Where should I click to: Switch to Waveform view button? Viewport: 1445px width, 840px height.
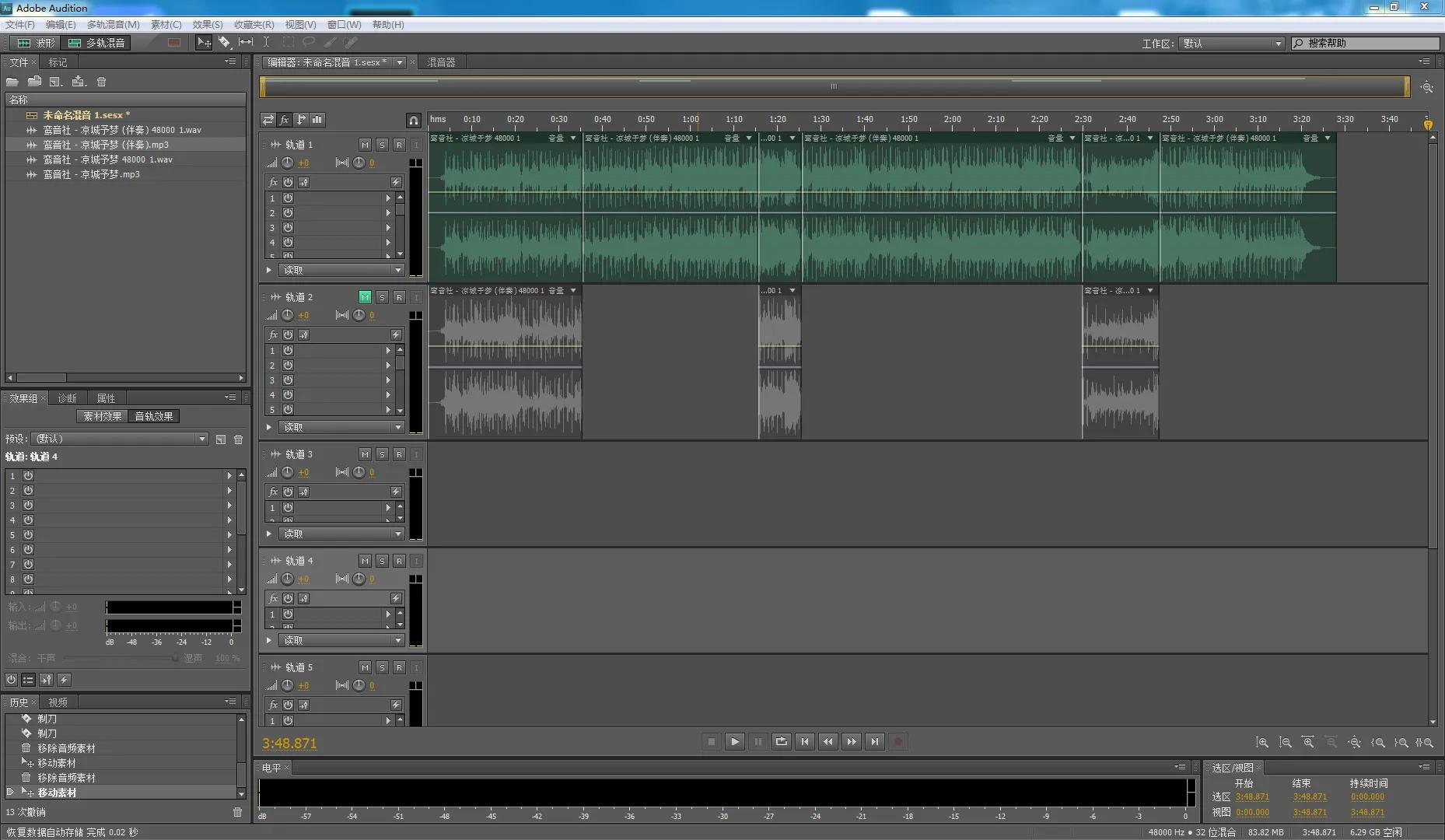[x=36, y=43]
